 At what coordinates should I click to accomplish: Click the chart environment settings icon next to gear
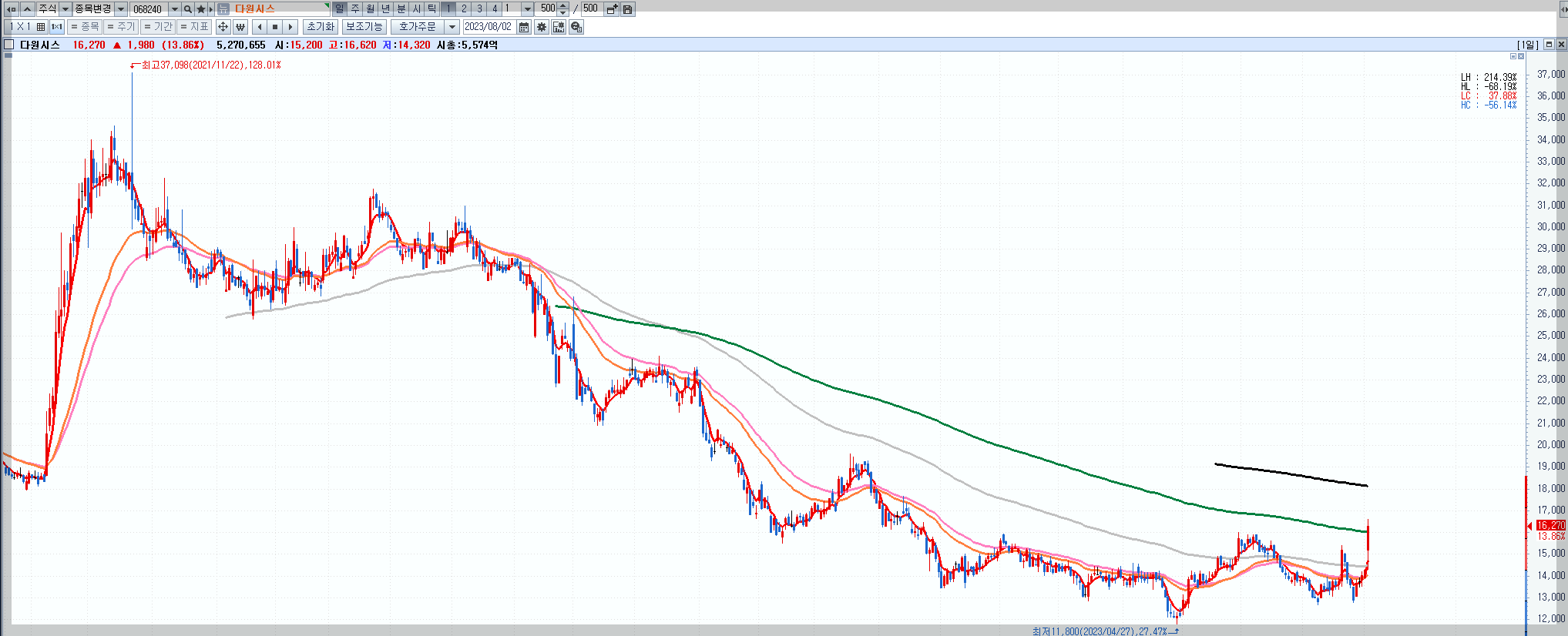pos(559,27)
